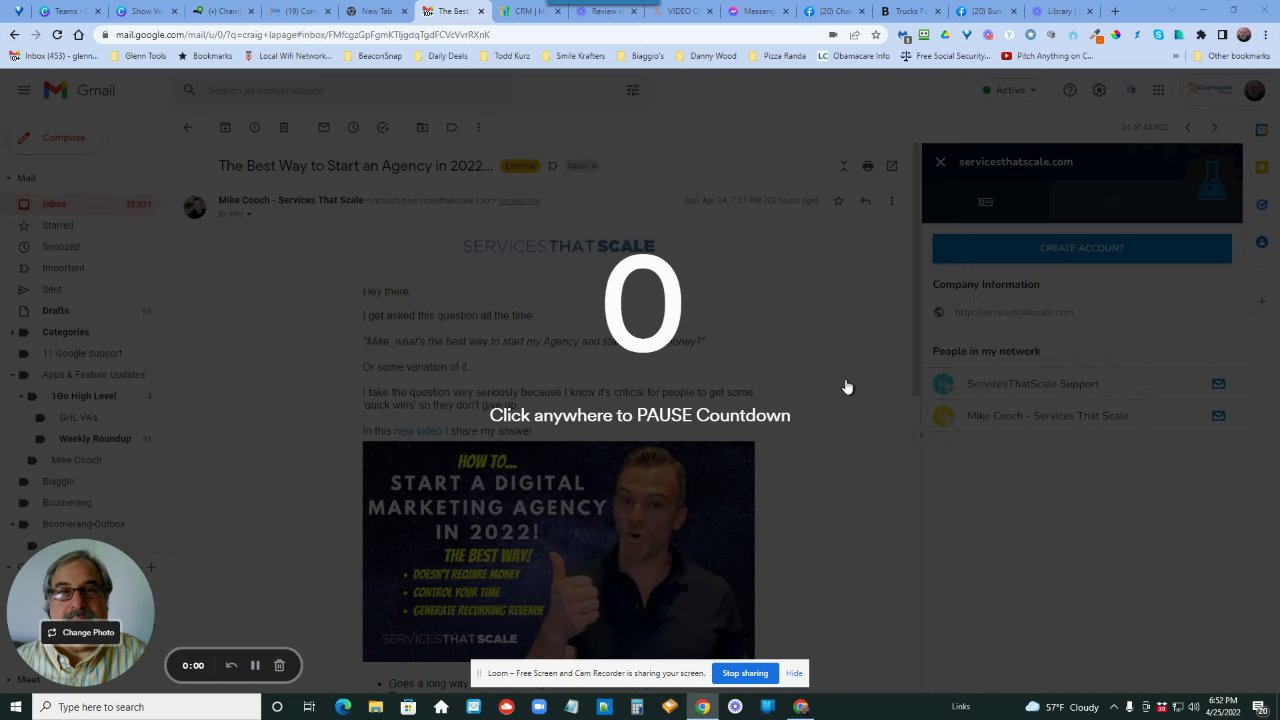Toggle the Gmail main menu hamburger

click(23, 90)
